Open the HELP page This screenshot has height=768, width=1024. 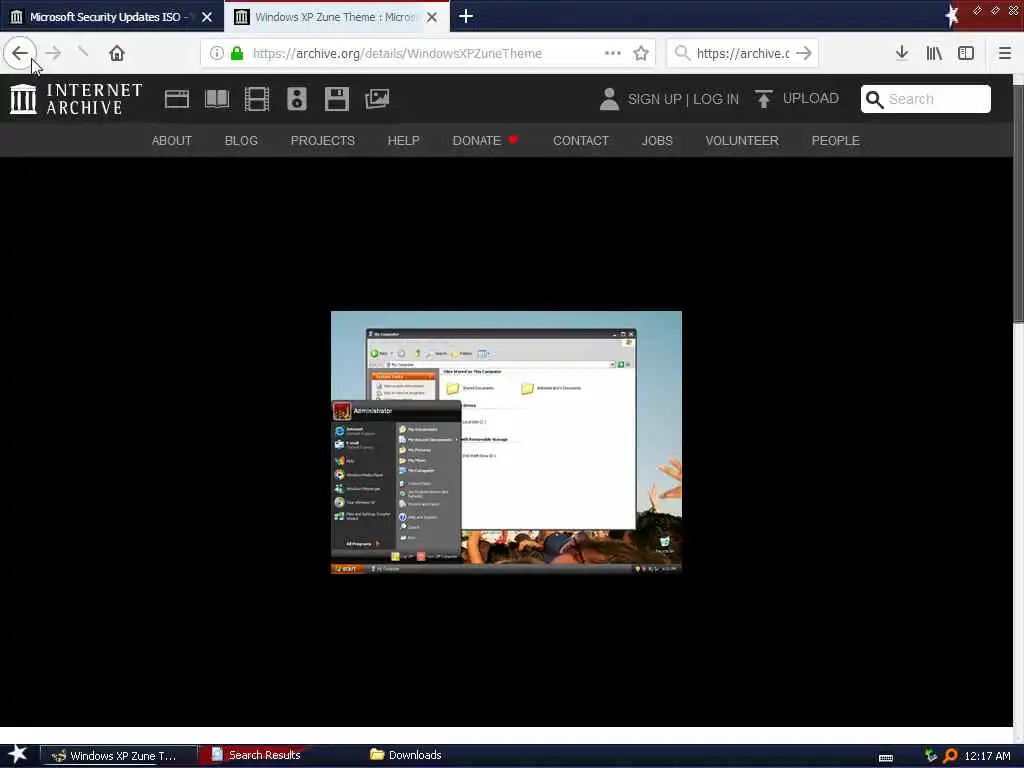[x=404, y=141]
